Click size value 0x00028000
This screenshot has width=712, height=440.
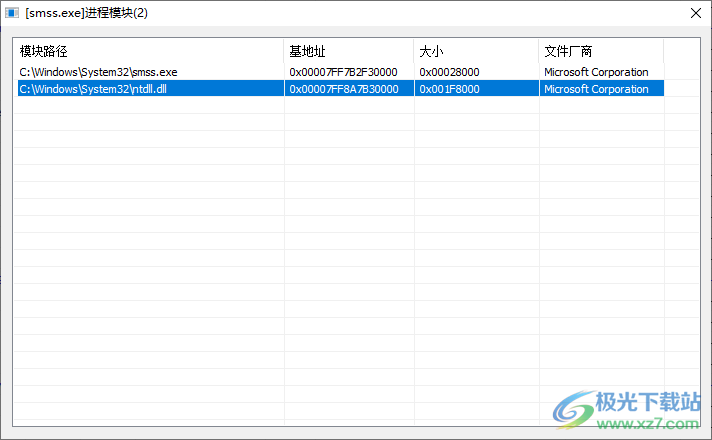click(449, 72)
